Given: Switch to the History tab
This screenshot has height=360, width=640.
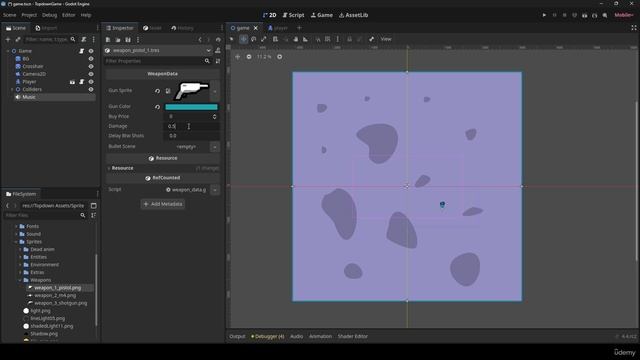Looking at the screenshot, I should (x=182, y=28).
